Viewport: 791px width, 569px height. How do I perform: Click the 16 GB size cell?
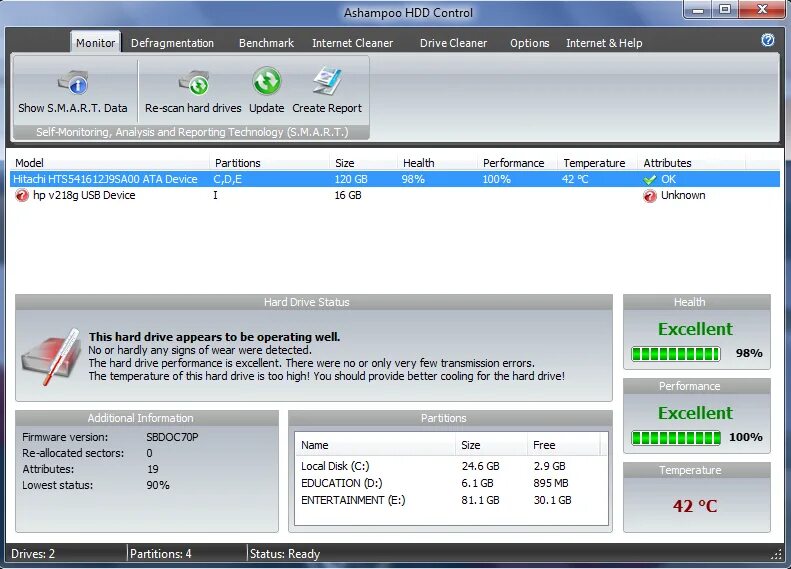tap(348, 195)
